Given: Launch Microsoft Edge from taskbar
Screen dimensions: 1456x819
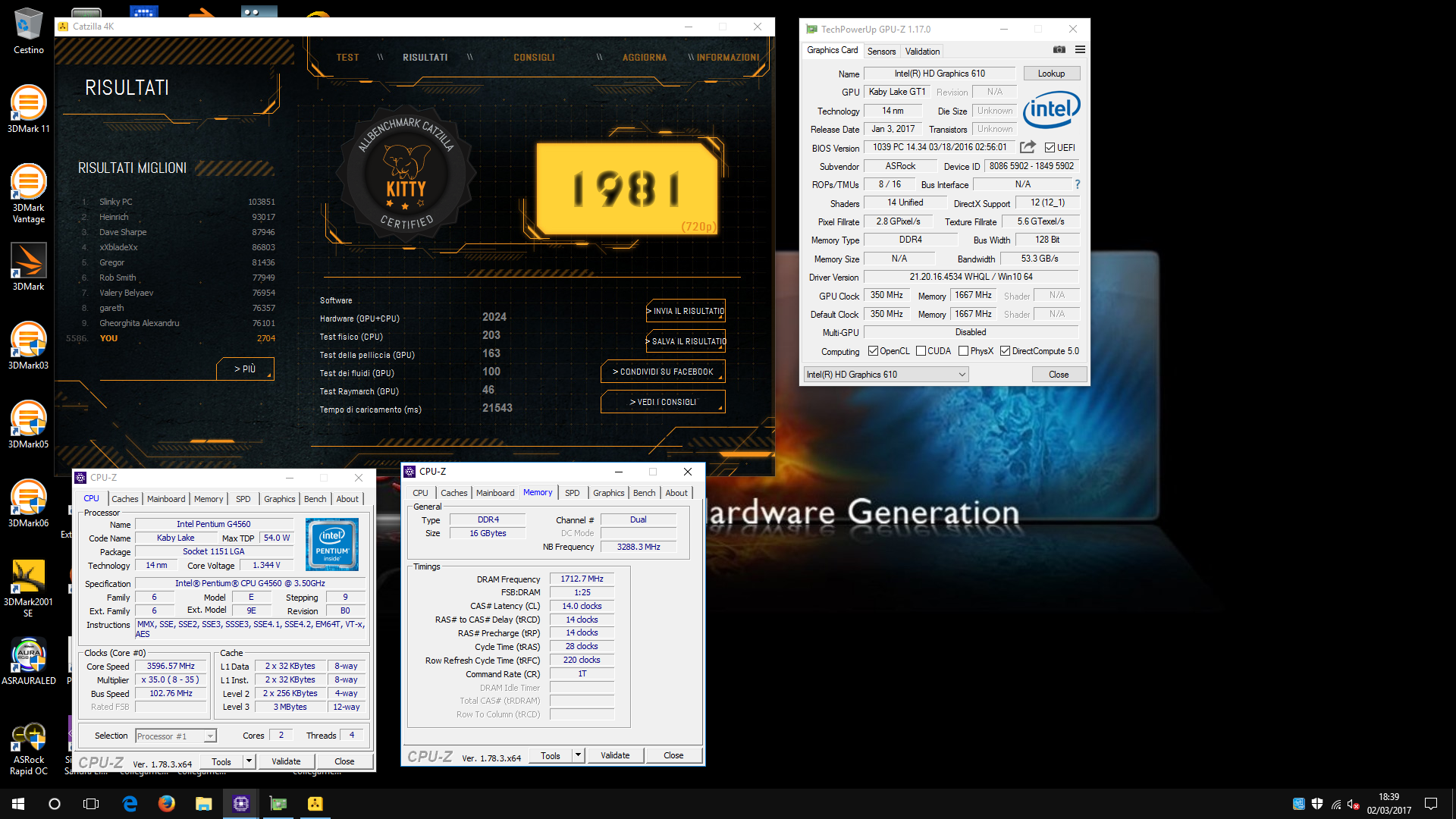Looking at the screenshot, I should (x=130, y=804).
